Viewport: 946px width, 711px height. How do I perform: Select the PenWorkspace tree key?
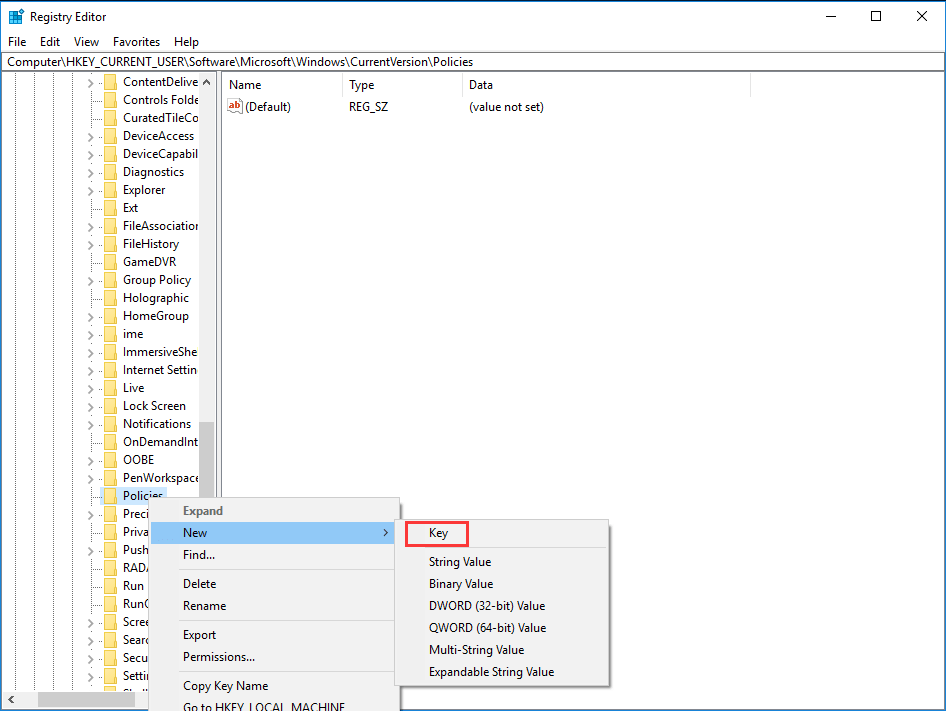tap(160, 478)
